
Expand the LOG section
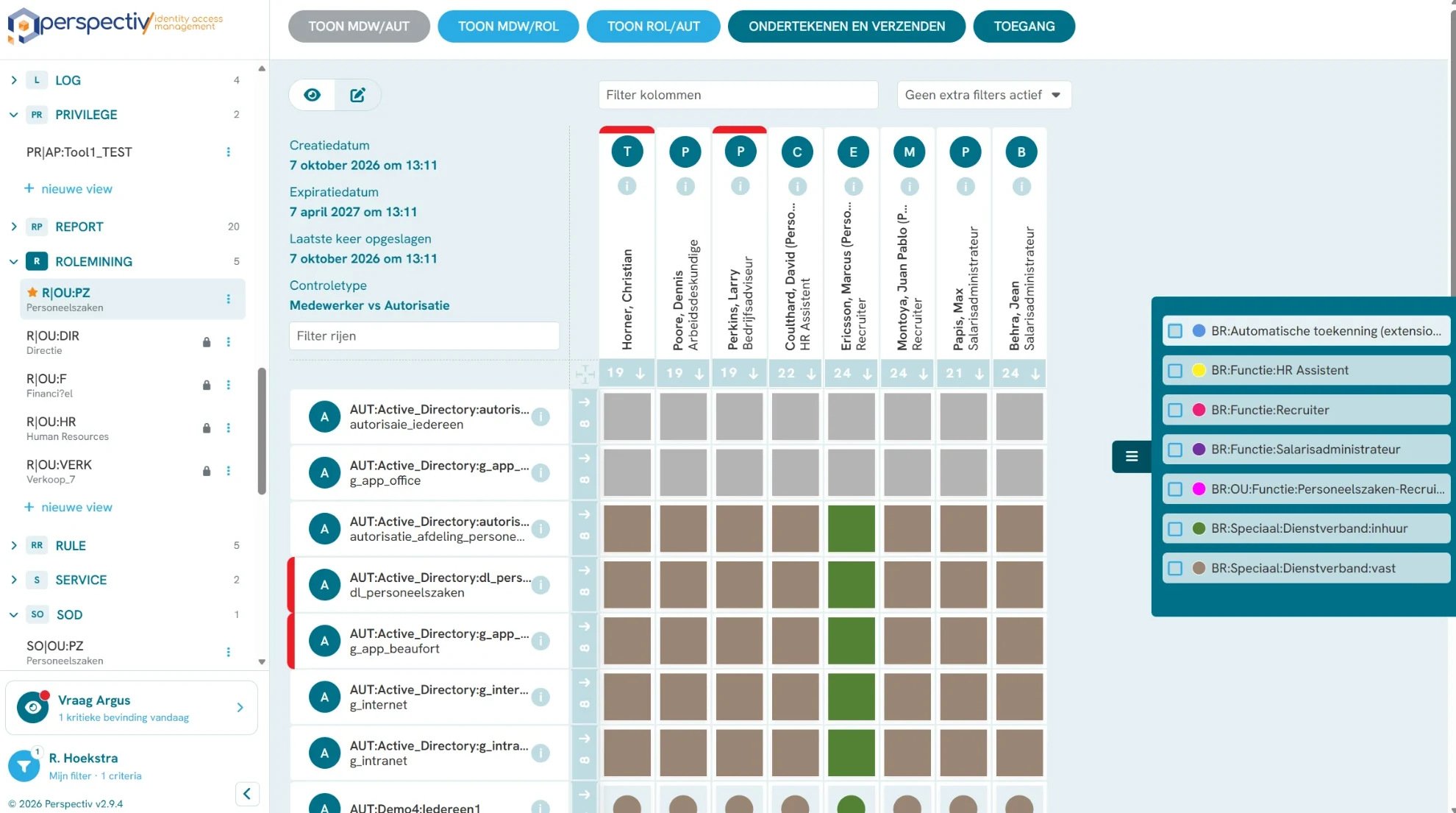[13, 80]
